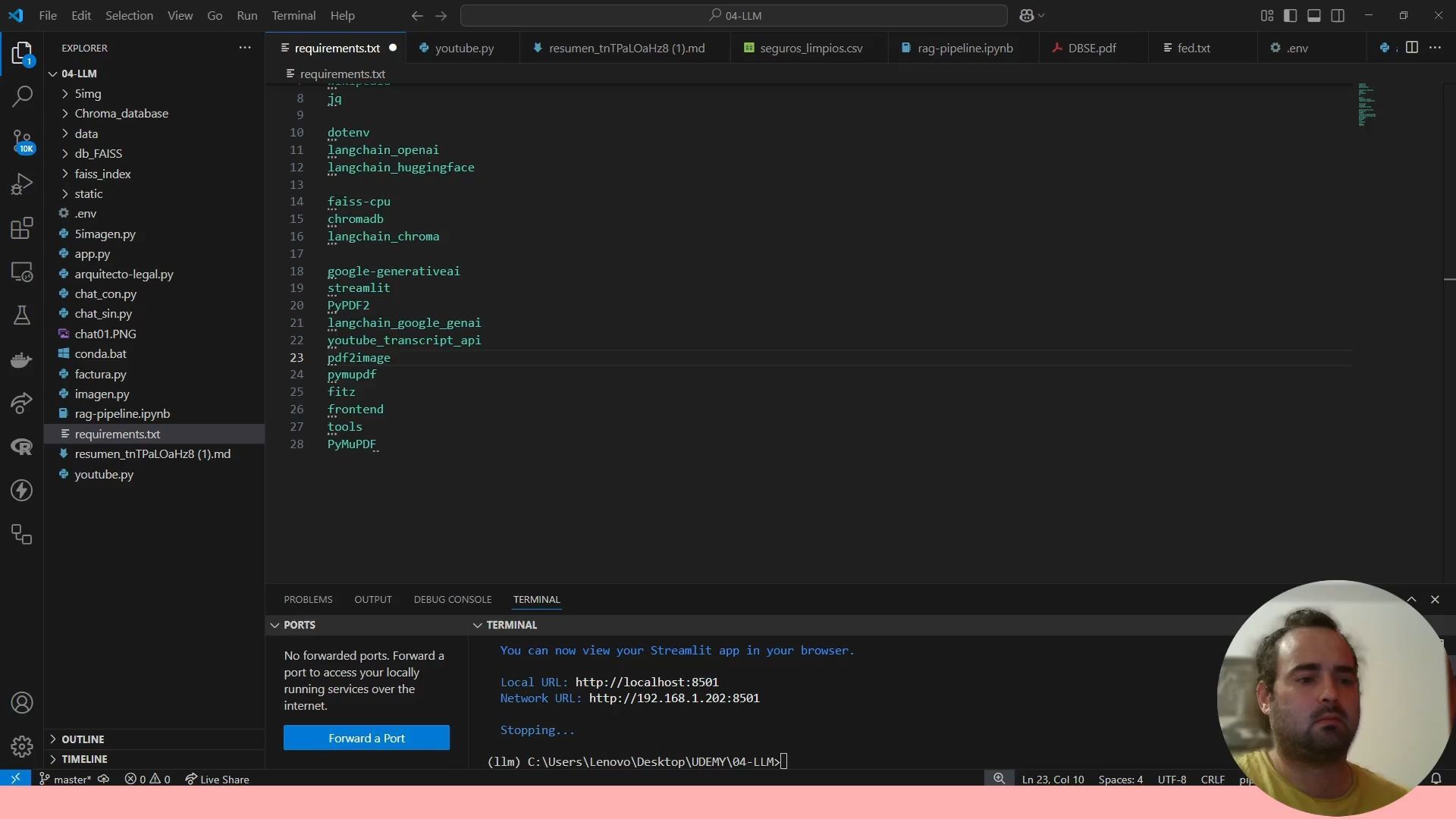Open the File menu
This screenshot has height=819, width=1456.
coord(48,15)
